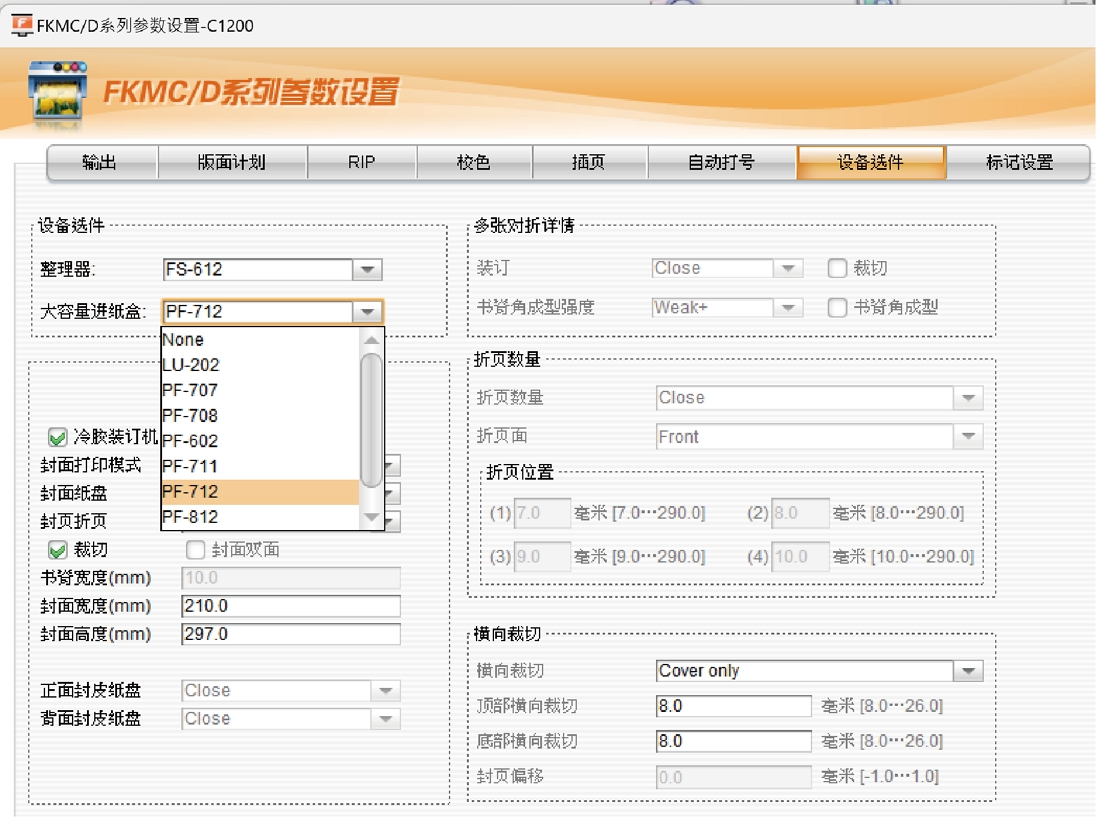Expand the 整理器 FS-612 dropdown
The height and width of the screenshot is (817, 1096).
[367, 269]
